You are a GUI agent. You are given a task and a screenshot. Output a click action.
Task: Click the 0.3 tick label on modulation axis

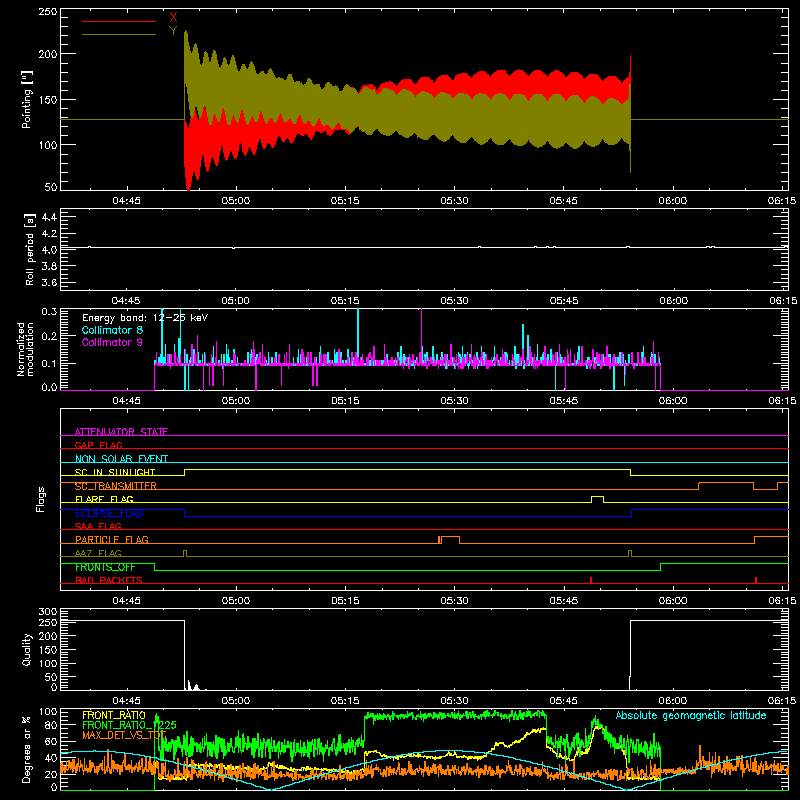(49, 312)
